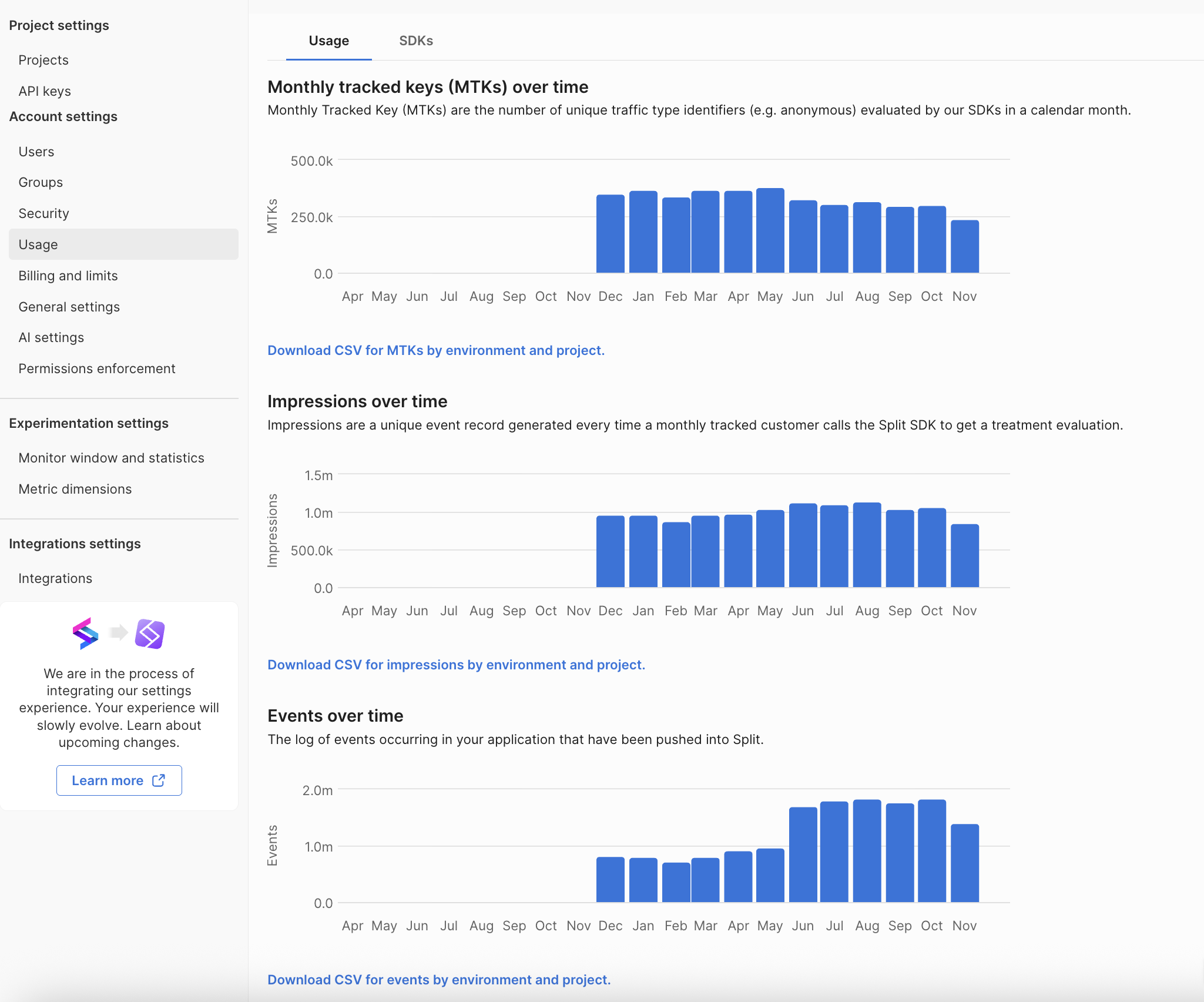
Task: Click the Split logo icon
Action: coord(85,634)
